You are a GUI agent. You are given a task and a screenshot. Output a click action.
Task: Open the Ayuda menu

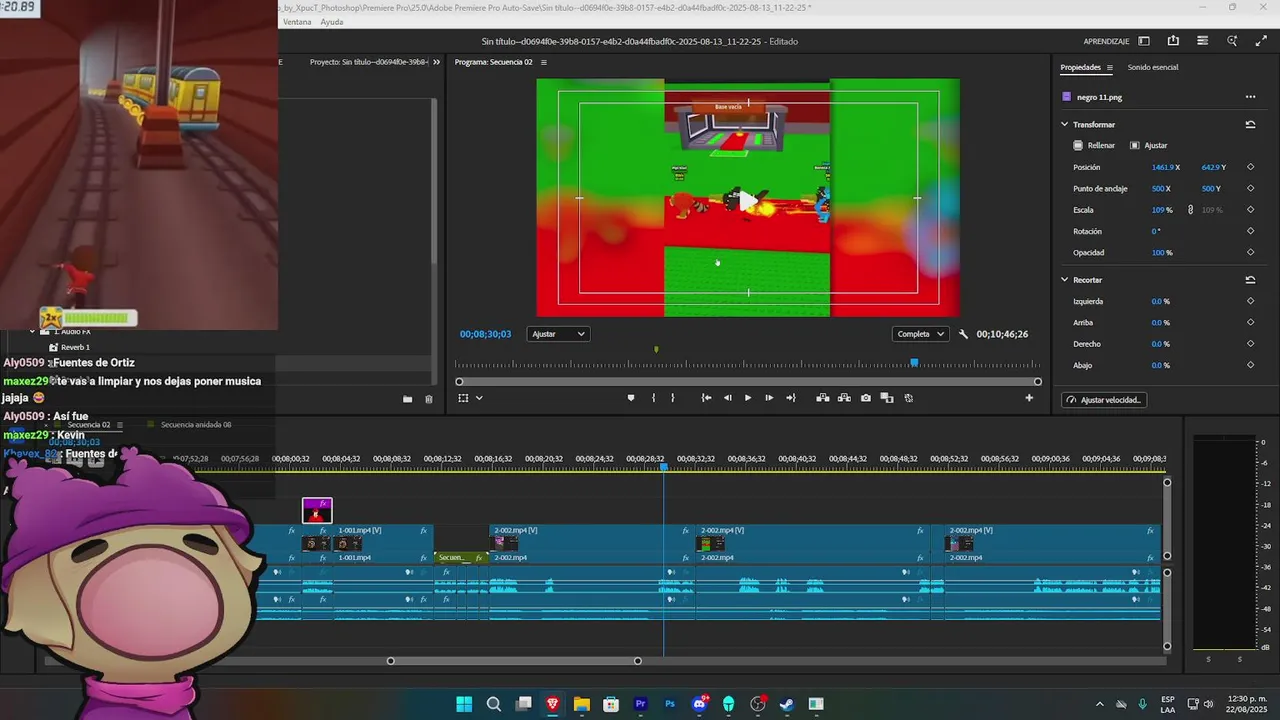(332, 22)
